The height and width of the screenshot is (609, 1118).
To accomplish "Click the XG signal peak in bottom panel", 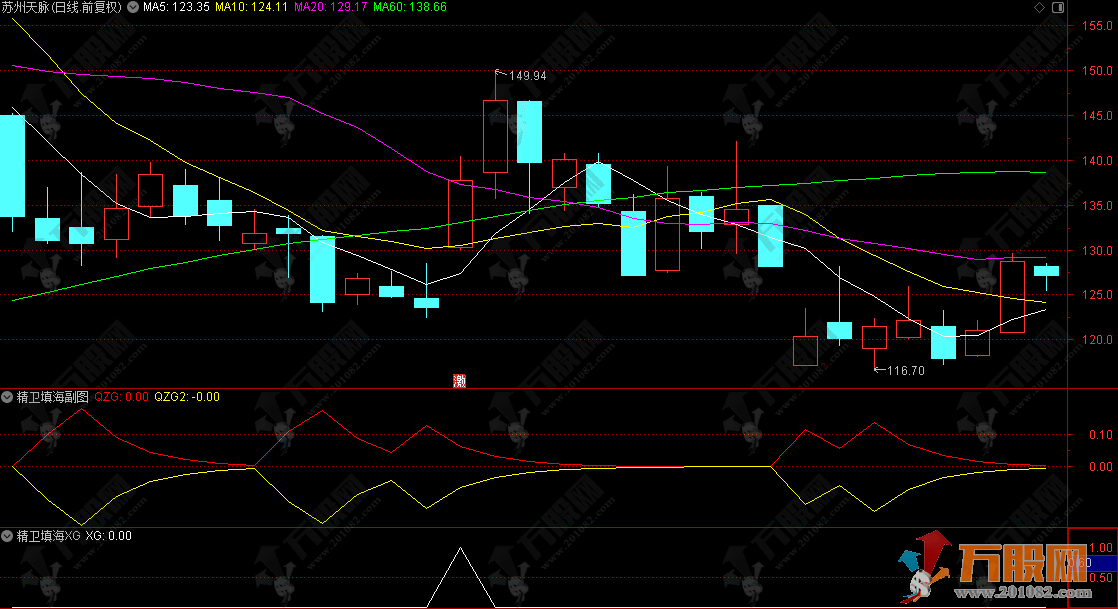I will [461, 549].
